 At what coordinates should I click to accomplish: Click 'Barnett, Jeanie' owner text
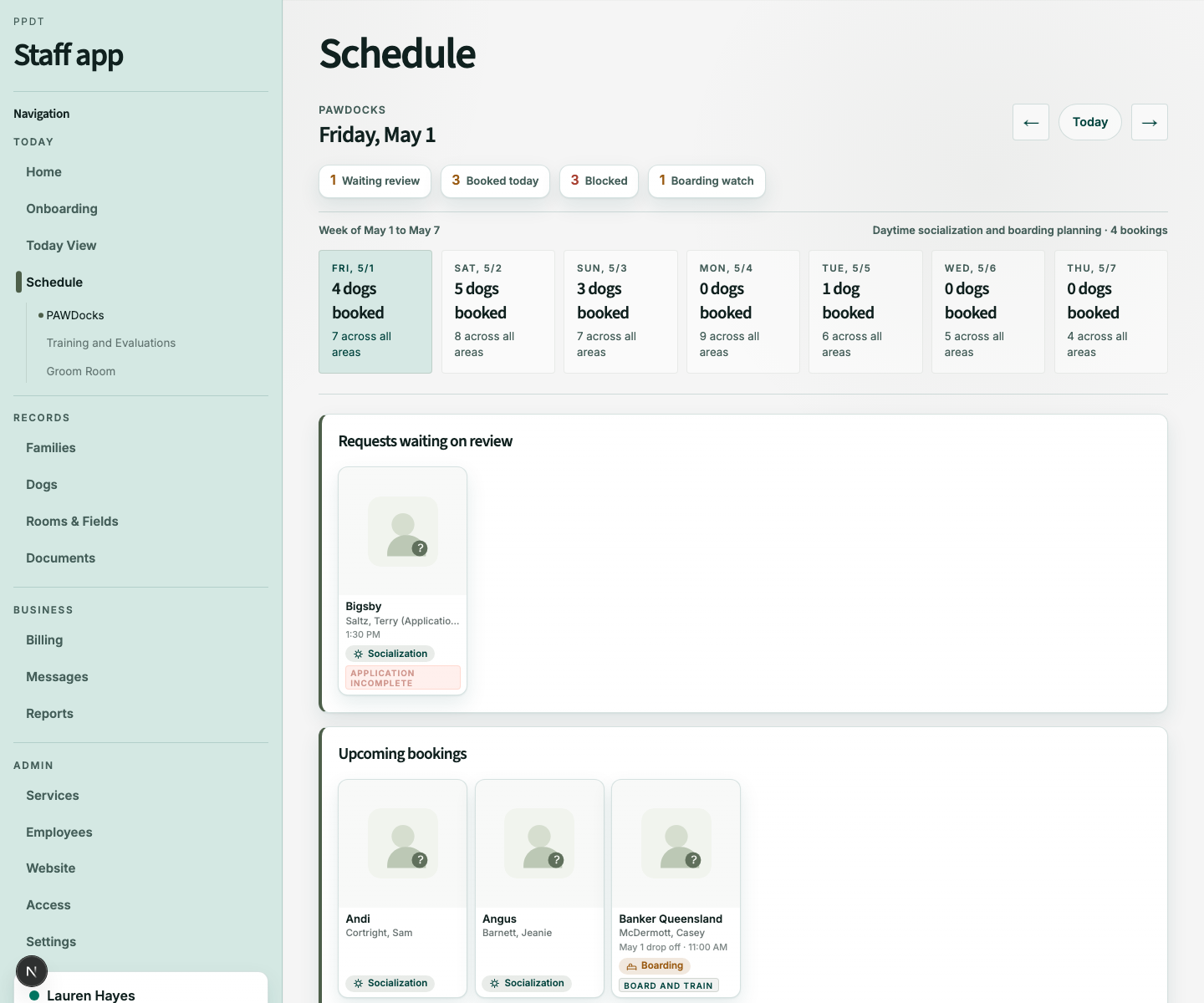(x=517, y=933)
